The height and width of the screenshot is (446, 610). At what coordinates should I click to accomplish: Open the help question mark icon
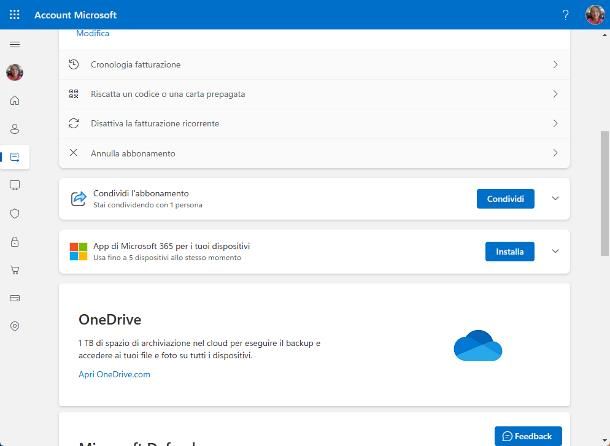(565, 15)
